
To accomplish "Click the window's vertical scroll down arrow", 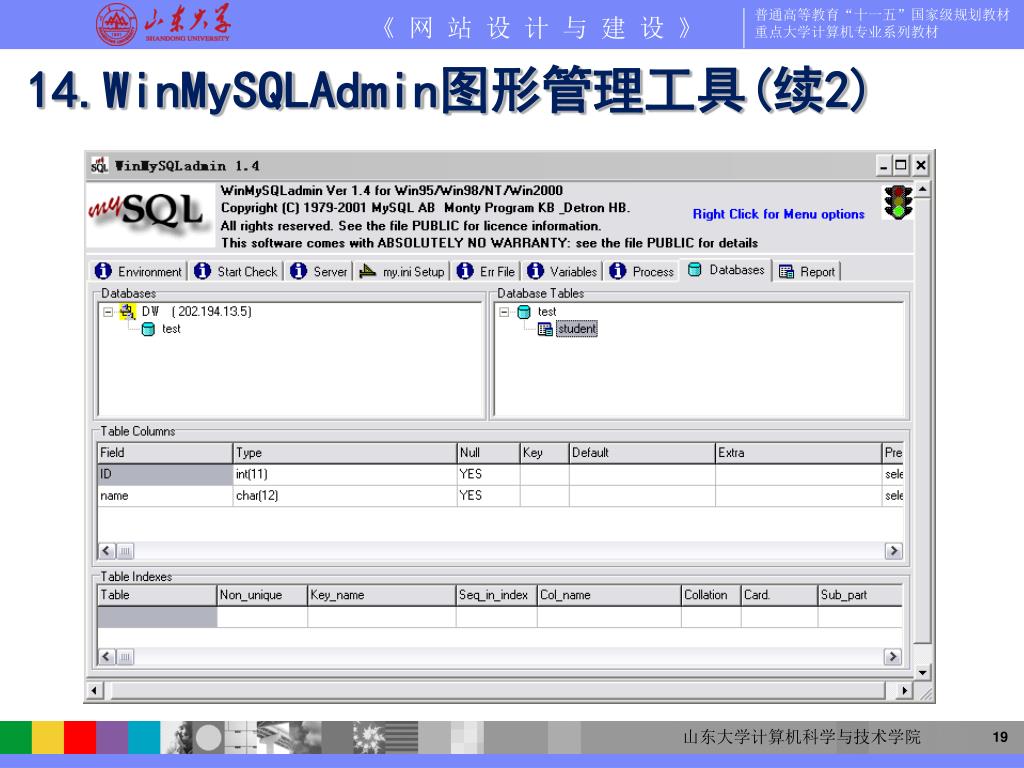I will [x=922, y=672].
